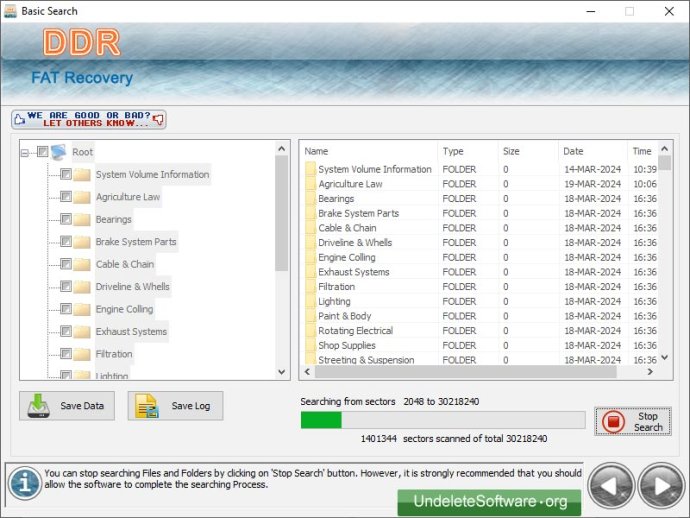This screenshot has width=690, height=518.
Task: Sort by the Date column header
Action: (593, 151)
